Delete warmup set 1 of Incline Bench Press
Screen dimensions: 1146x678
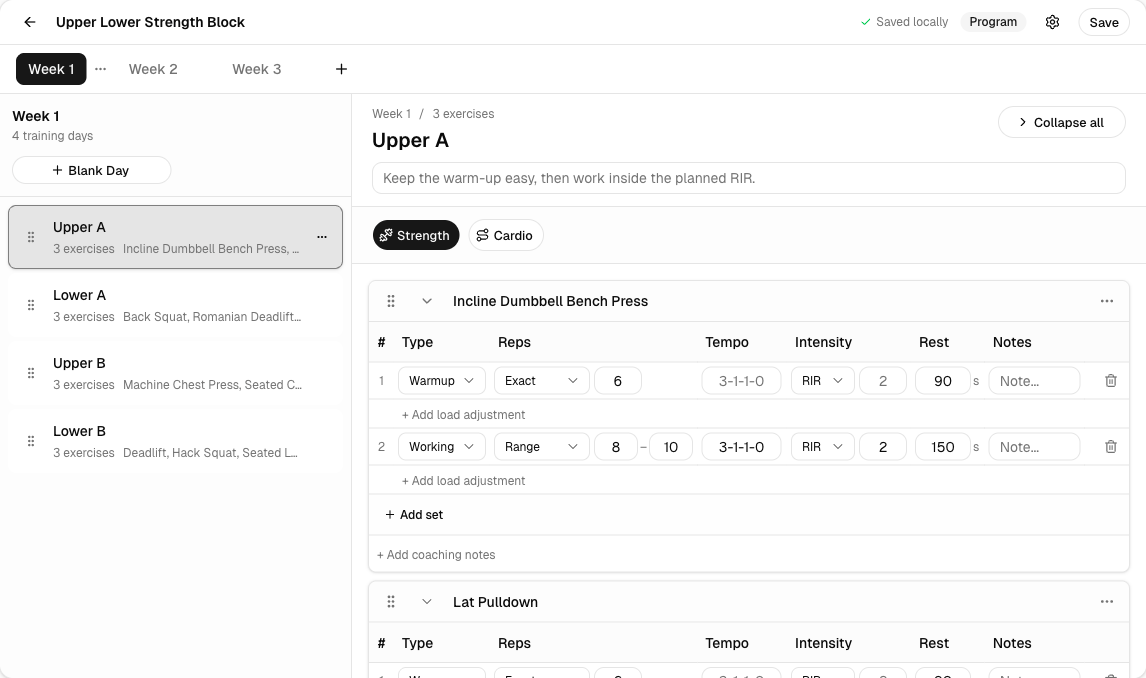(1111, 381)
